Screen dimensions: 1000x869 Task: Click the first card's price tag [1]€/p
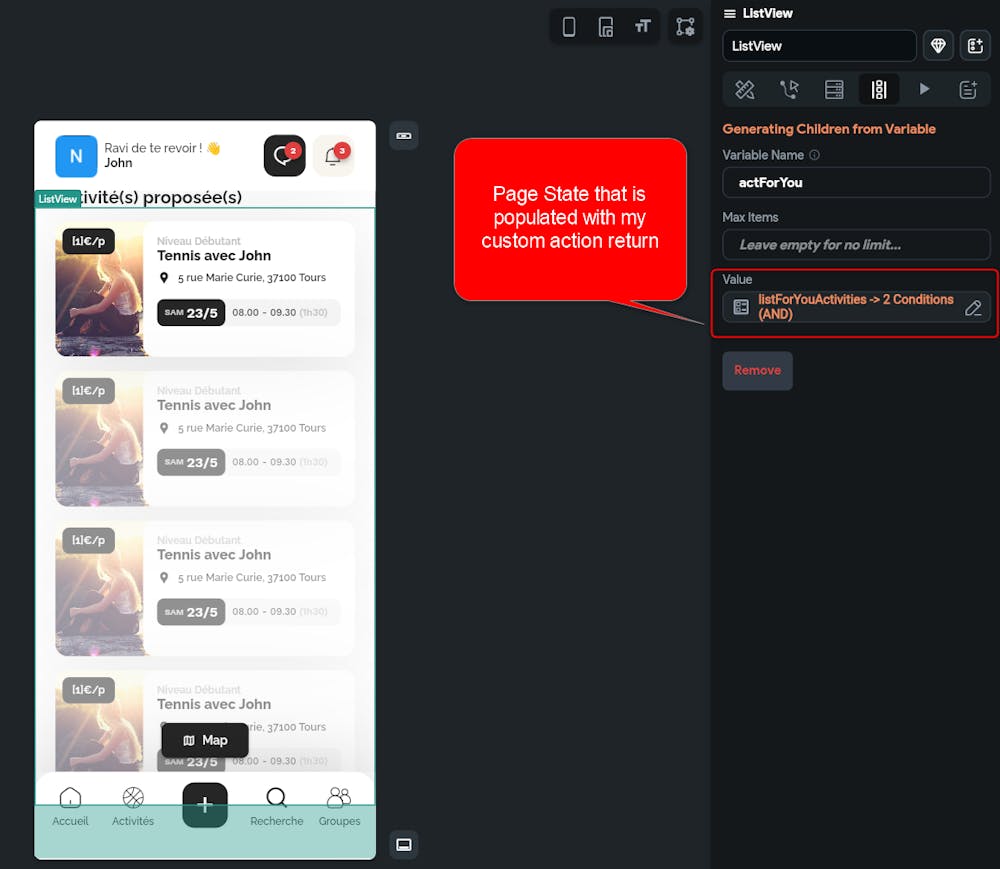click(88, 241)
